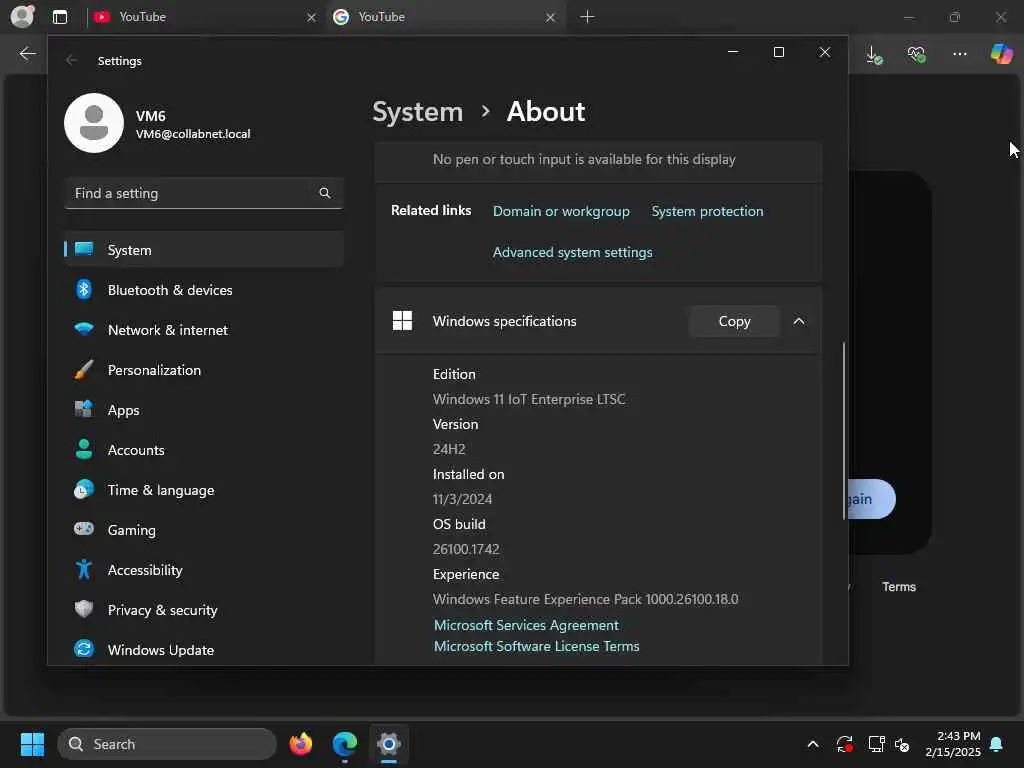This screenshot has width=1024, height=768.
Task: Open Accessibility settings
Action: (204, 570)
